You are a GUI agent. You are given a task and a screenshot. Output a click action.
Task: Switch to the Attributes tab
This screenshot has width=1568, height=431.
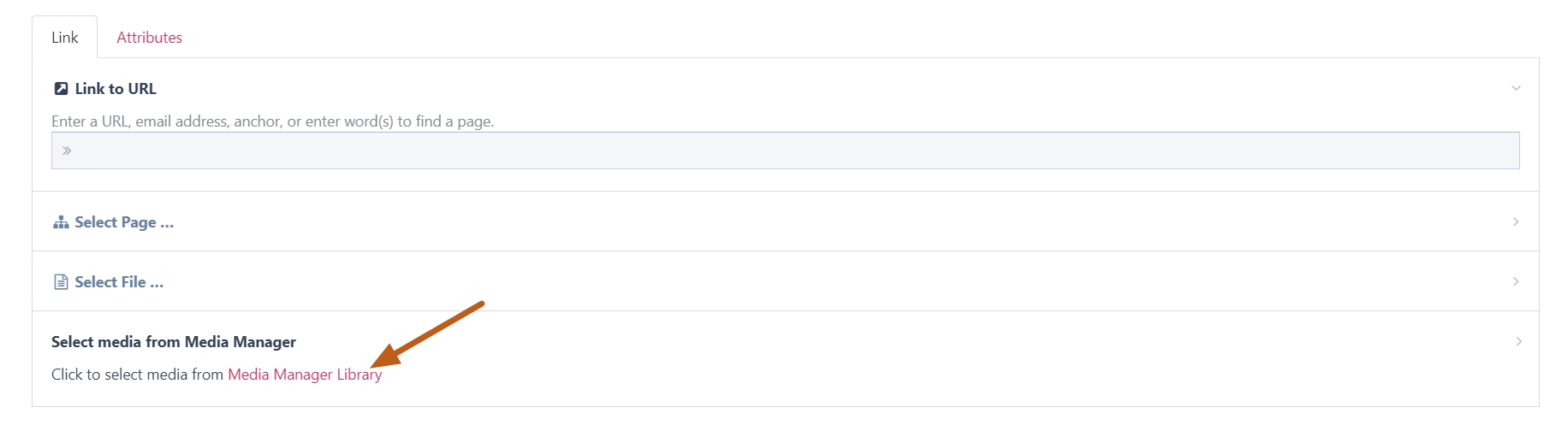coord(150,38)
